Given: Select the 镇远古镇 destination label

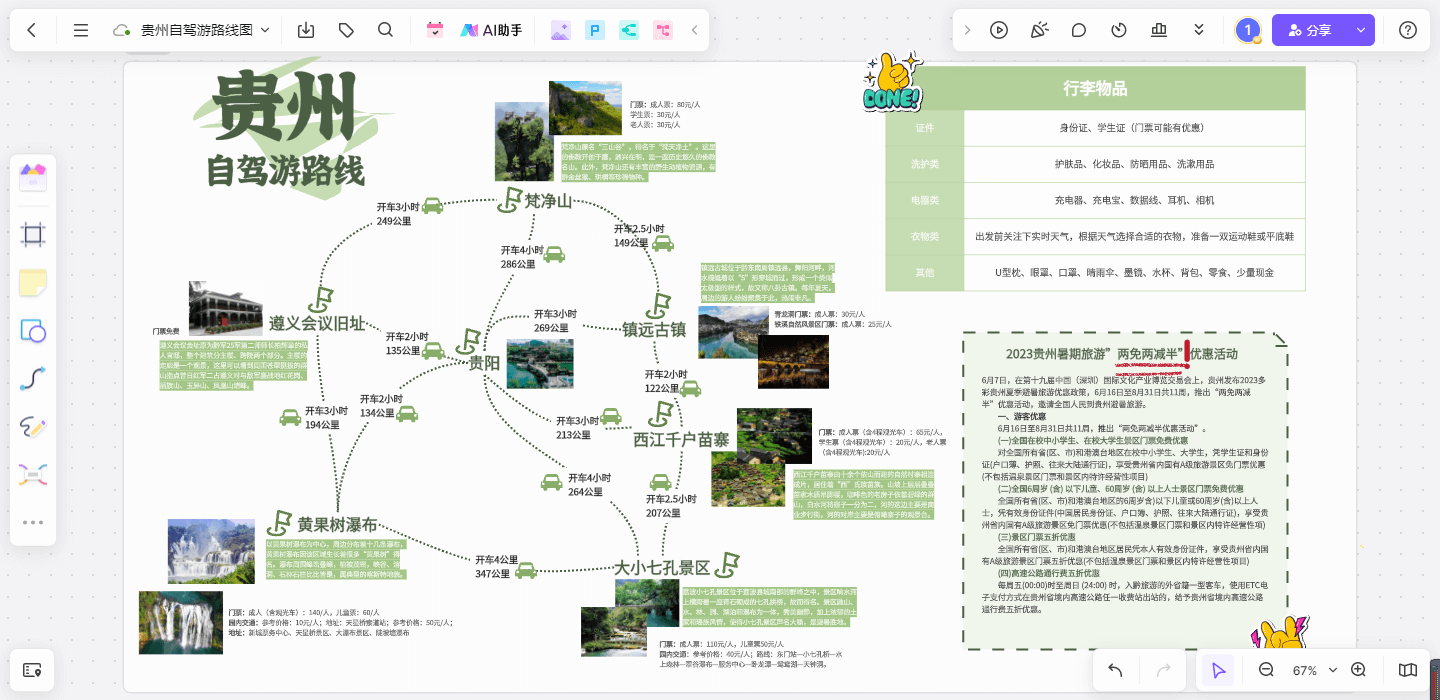Looking at the screenshot, I should [654, 329].
